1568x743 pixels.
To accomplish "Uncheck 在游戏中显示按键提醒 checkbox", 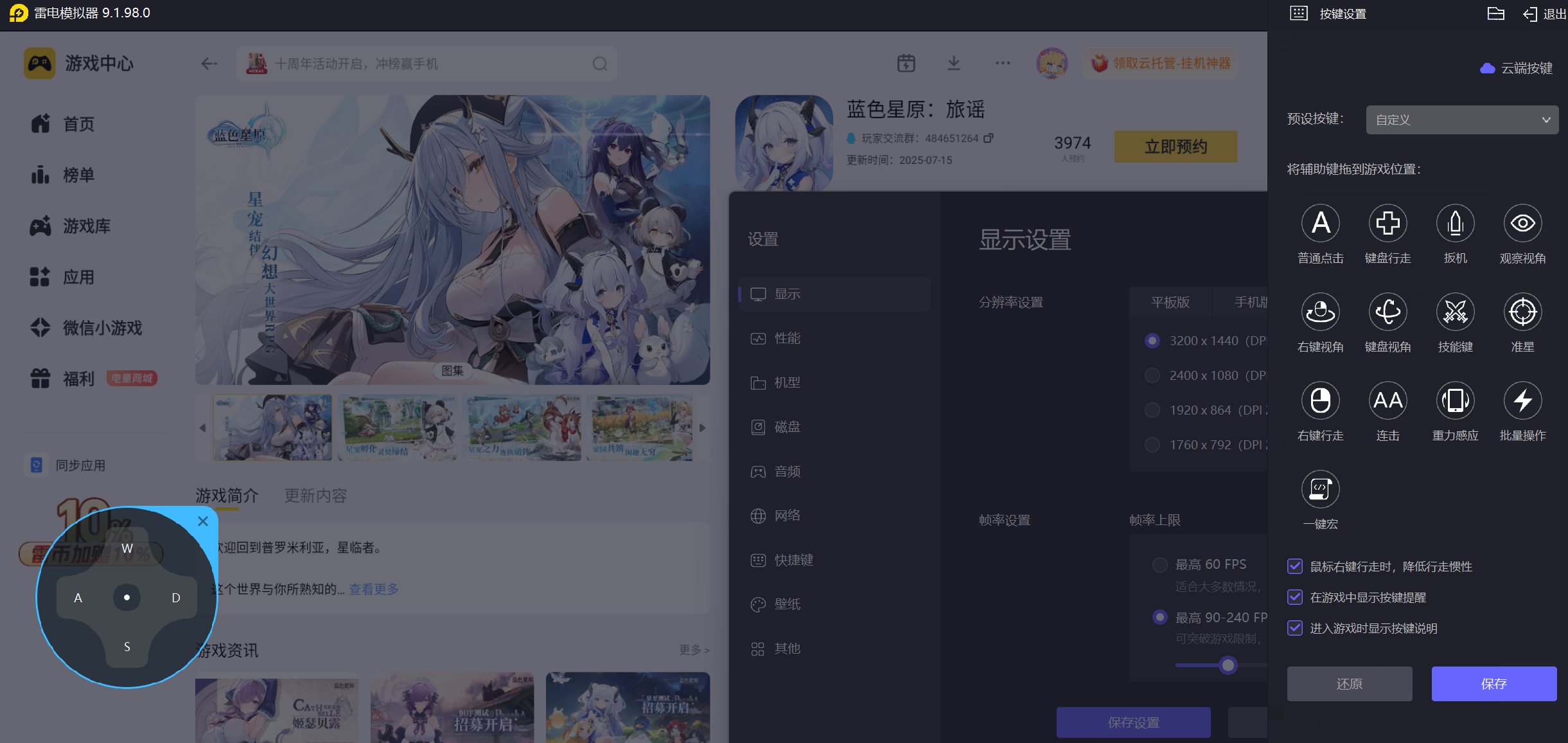I will pyautogui.click(x=1295, y=597).
